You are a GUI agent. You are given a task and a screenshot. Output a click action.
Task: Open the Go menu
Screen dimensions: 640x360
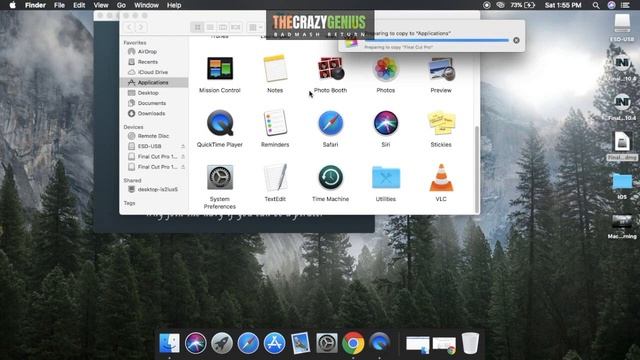point(121,5)
